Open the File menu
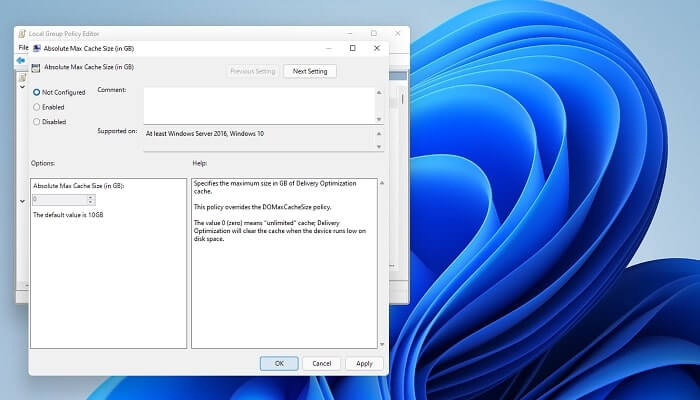This screenshot has width=700, height=400. click(23, 47)
